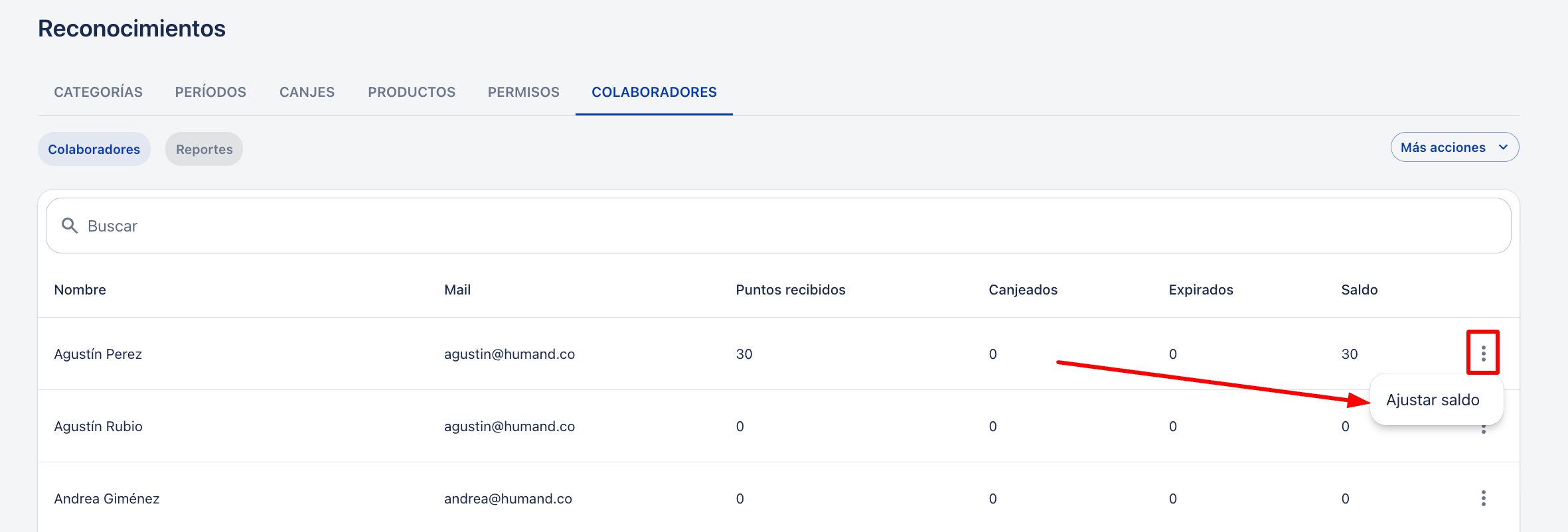Focus the Buscar search field
This screenshot has width=1568, height=532.
click(777, 226)
